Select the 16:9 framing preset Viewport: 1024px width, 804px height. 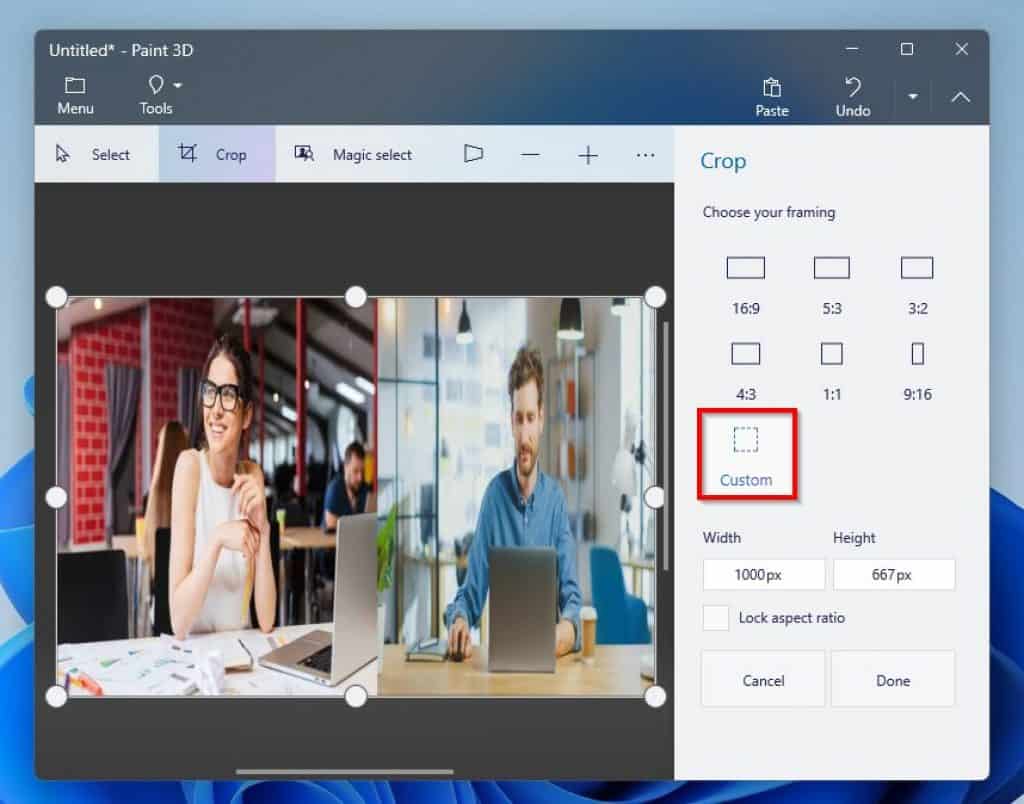(746, 285)
